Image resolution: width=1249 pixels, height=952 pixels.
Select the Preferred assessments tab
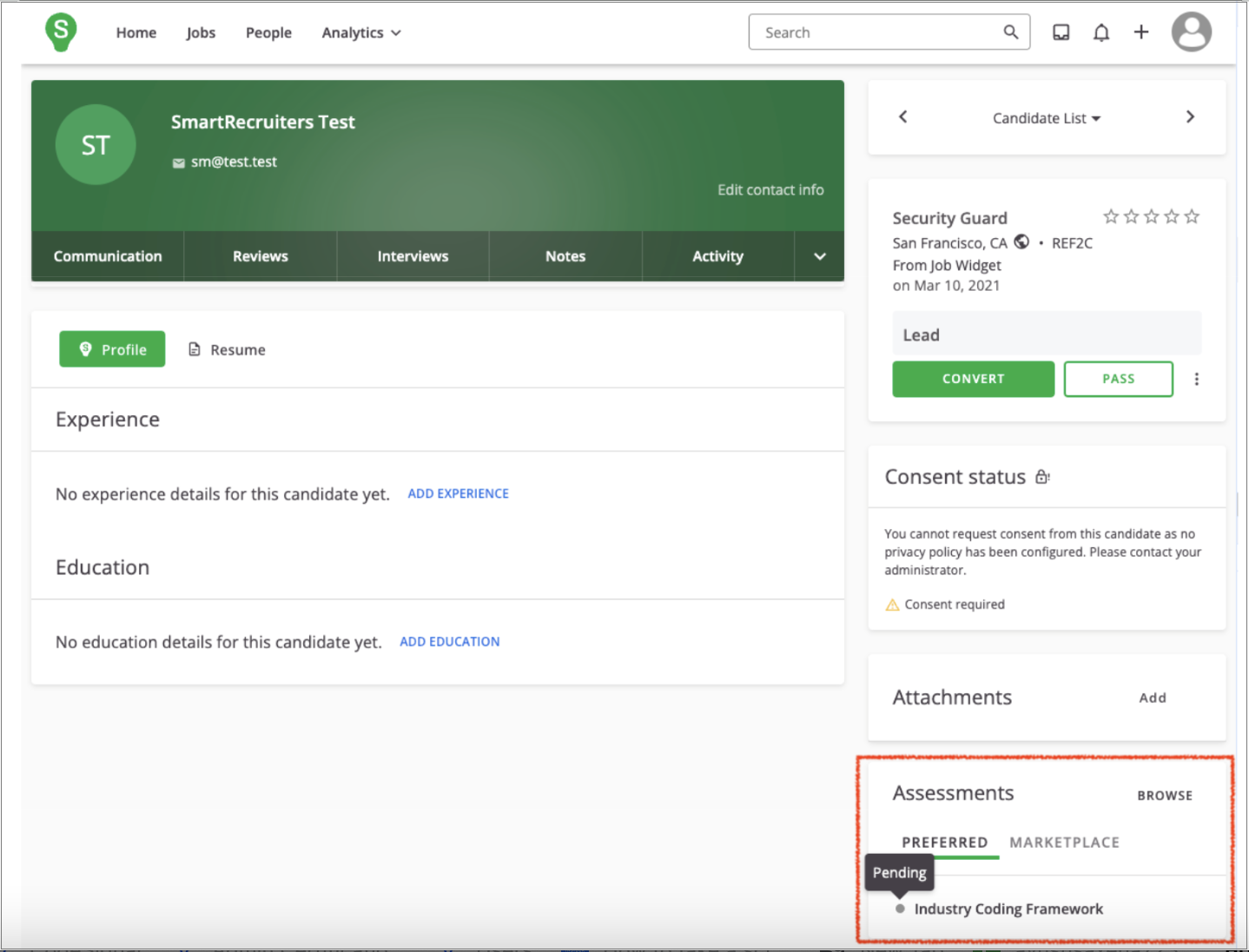point(945,843)
